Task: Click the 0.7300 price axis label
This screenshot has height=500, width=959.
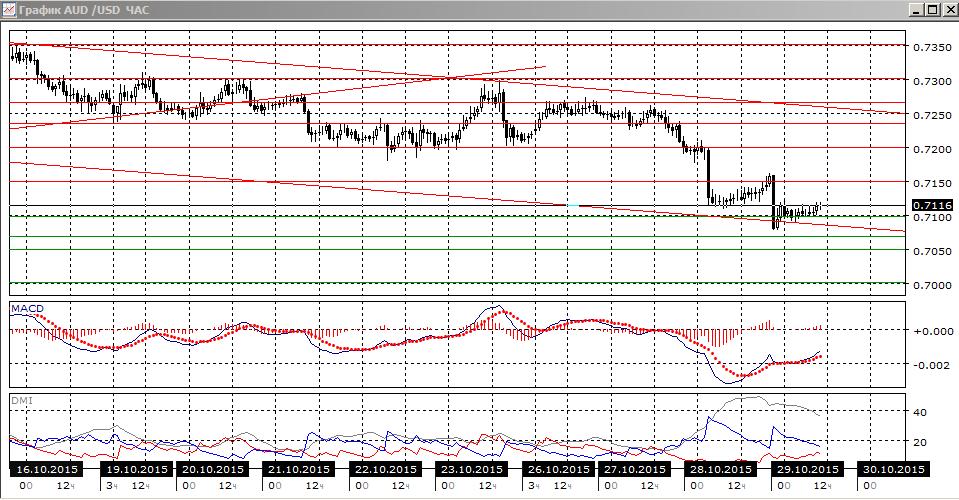Action: 932,81
